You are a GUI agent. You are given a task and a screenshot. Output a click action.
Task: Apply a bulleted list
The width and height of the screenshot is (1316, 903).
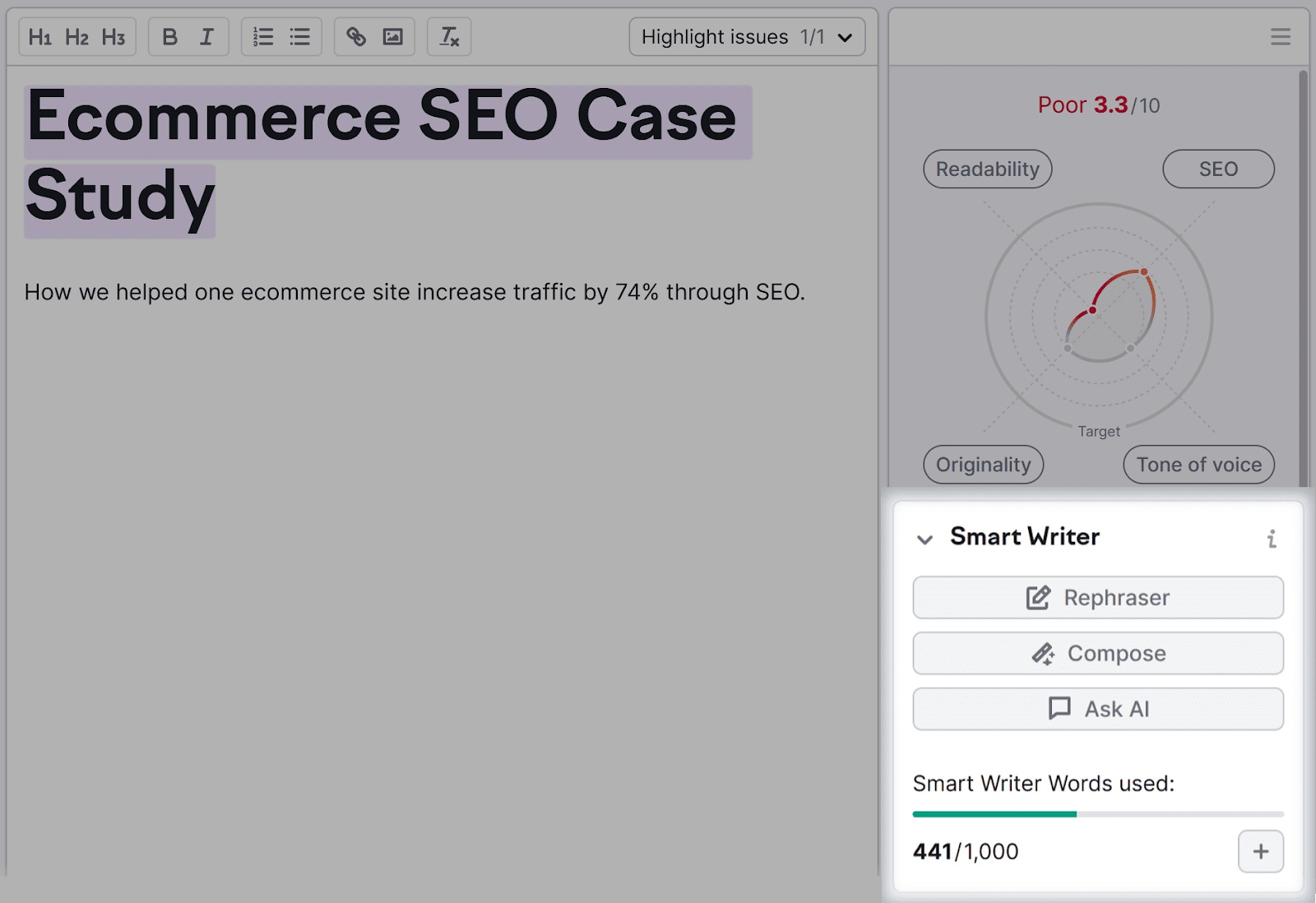(299, 36)
